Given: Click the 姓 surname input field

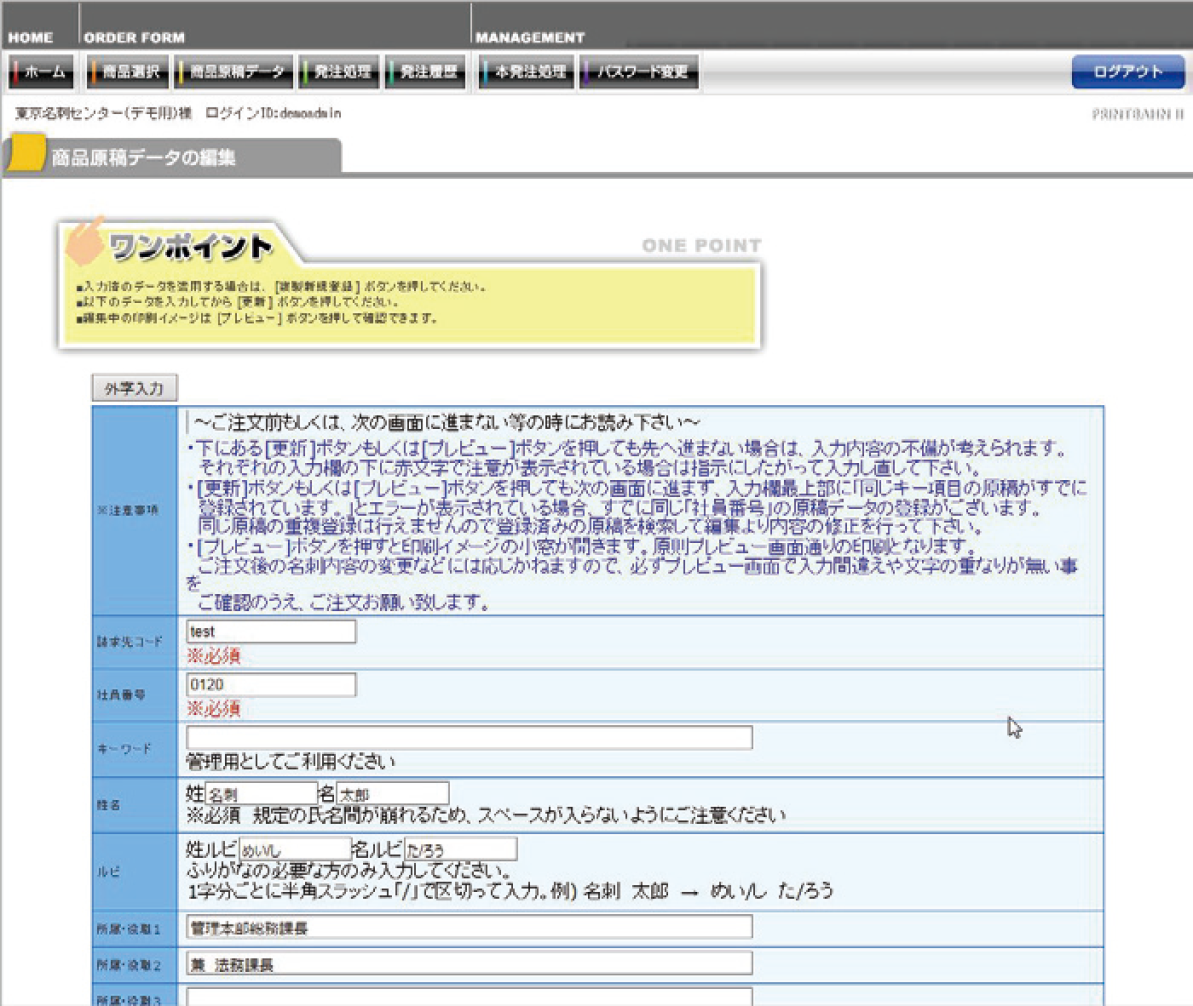Looking at the screenshot, I should 261,793.
